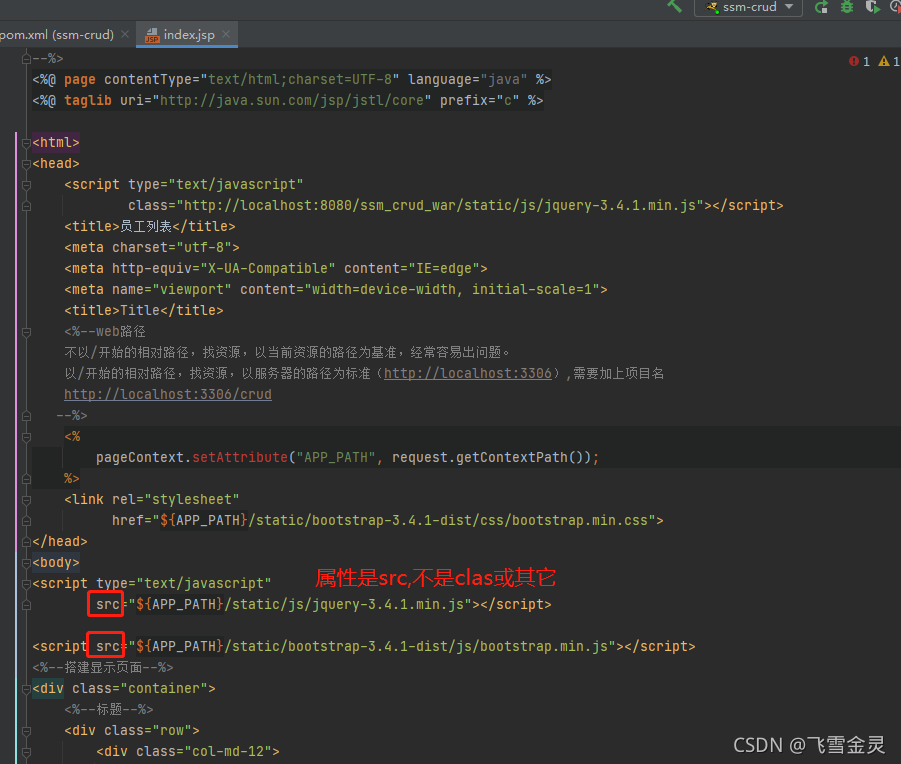Collapse the <head> tag fold marker
The width and height of the screenshot is (901, 764).
tap(26, 164)
